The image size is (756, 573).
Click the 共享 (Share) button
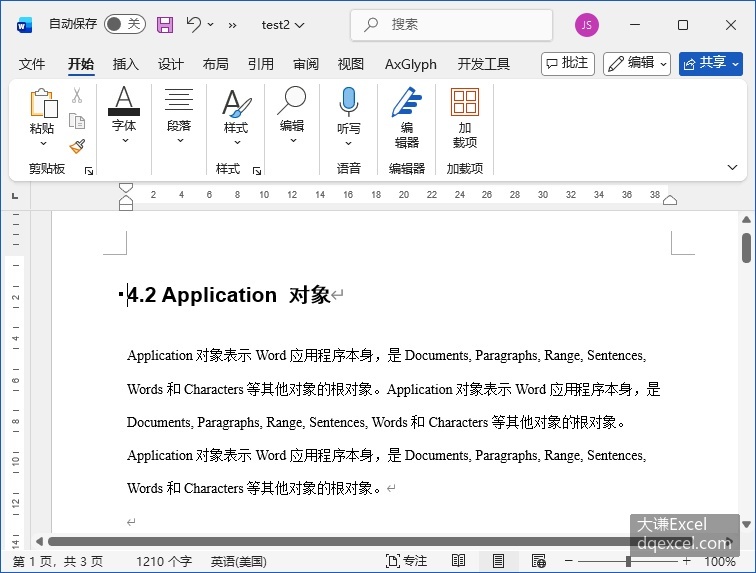click(x=711, y=64)
